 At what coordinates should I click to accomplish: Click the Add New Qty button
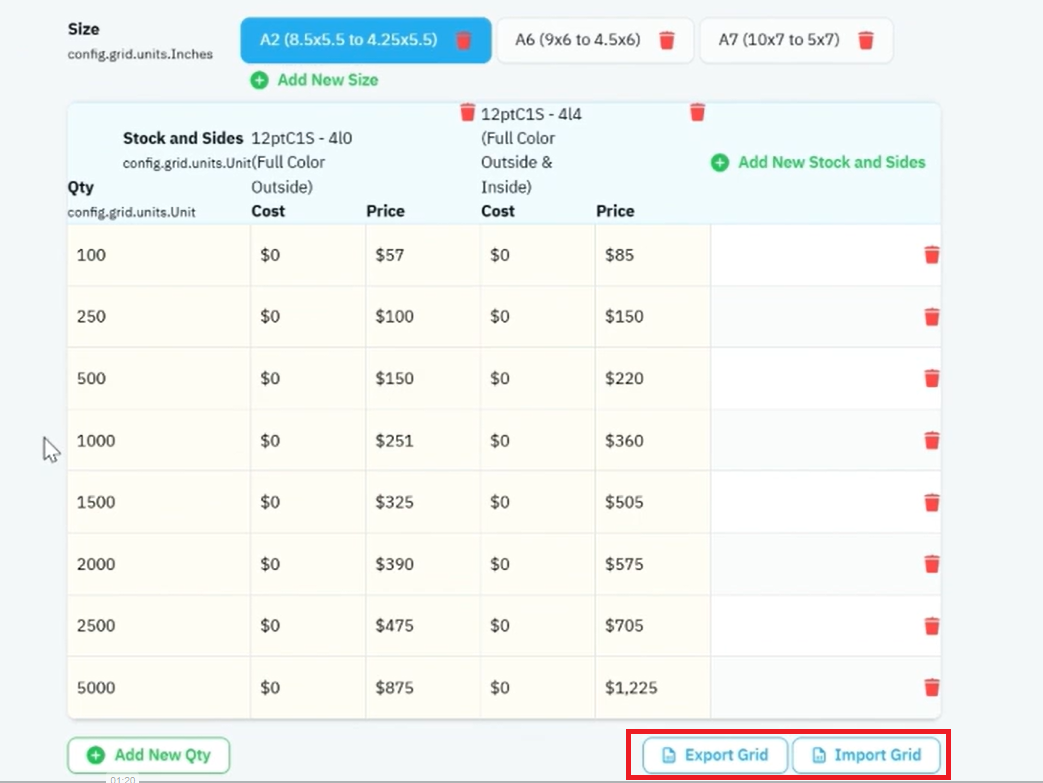tap(148, 755)
